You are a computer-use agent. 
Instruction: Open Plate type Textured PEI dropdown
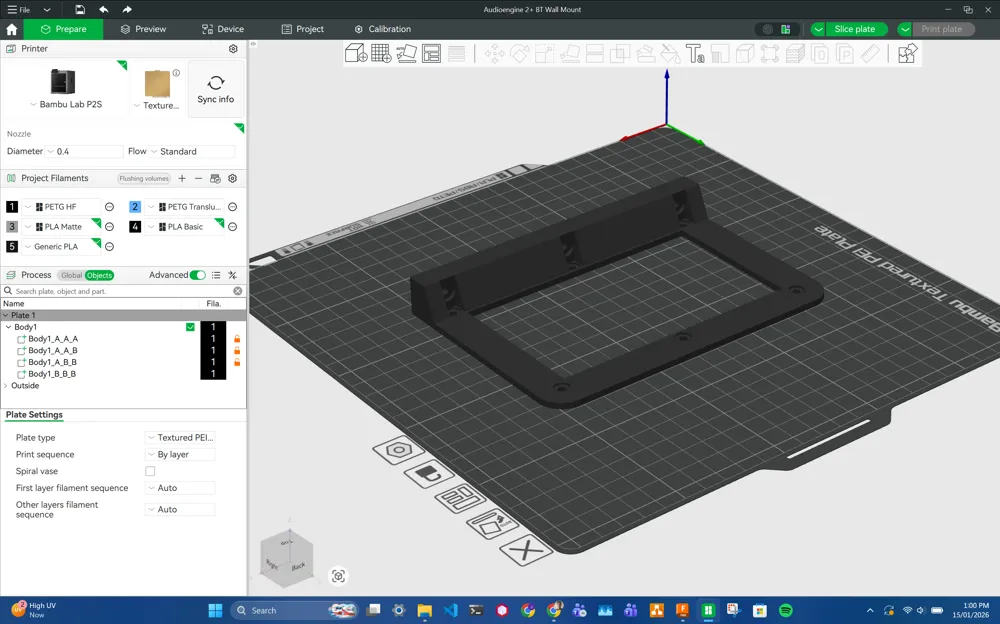coord(180,438)
